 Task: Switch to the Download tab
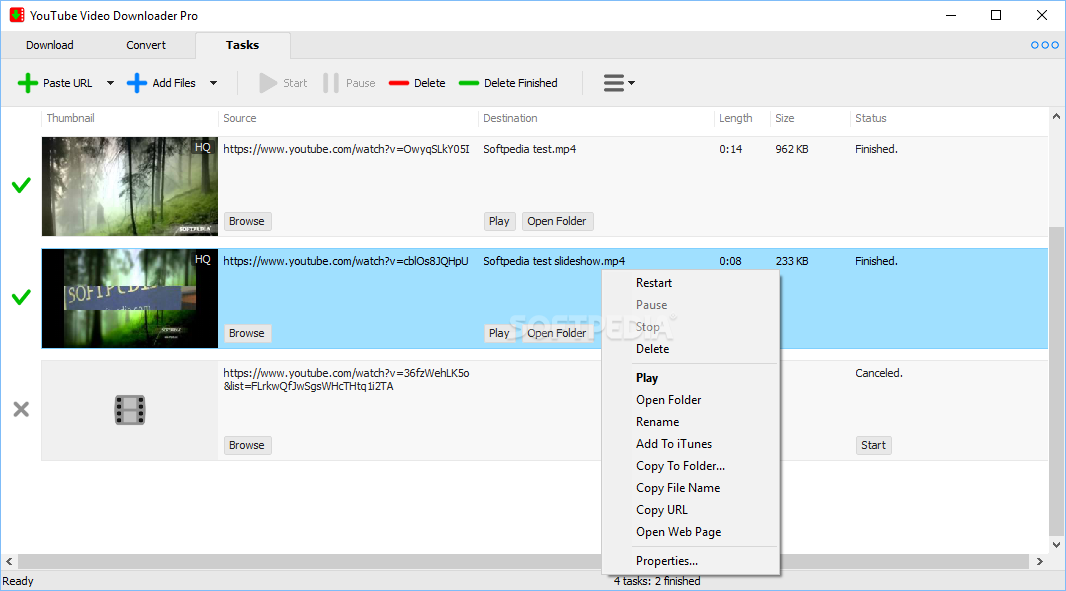(50, 45)
